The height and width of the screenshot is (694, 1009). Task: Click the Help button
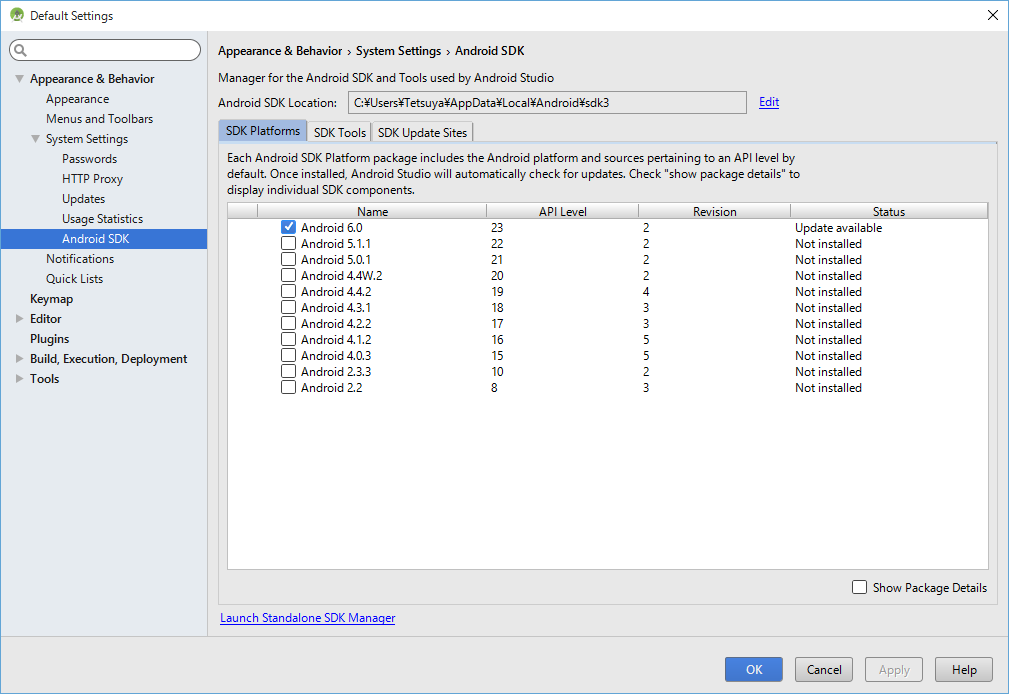964,670
